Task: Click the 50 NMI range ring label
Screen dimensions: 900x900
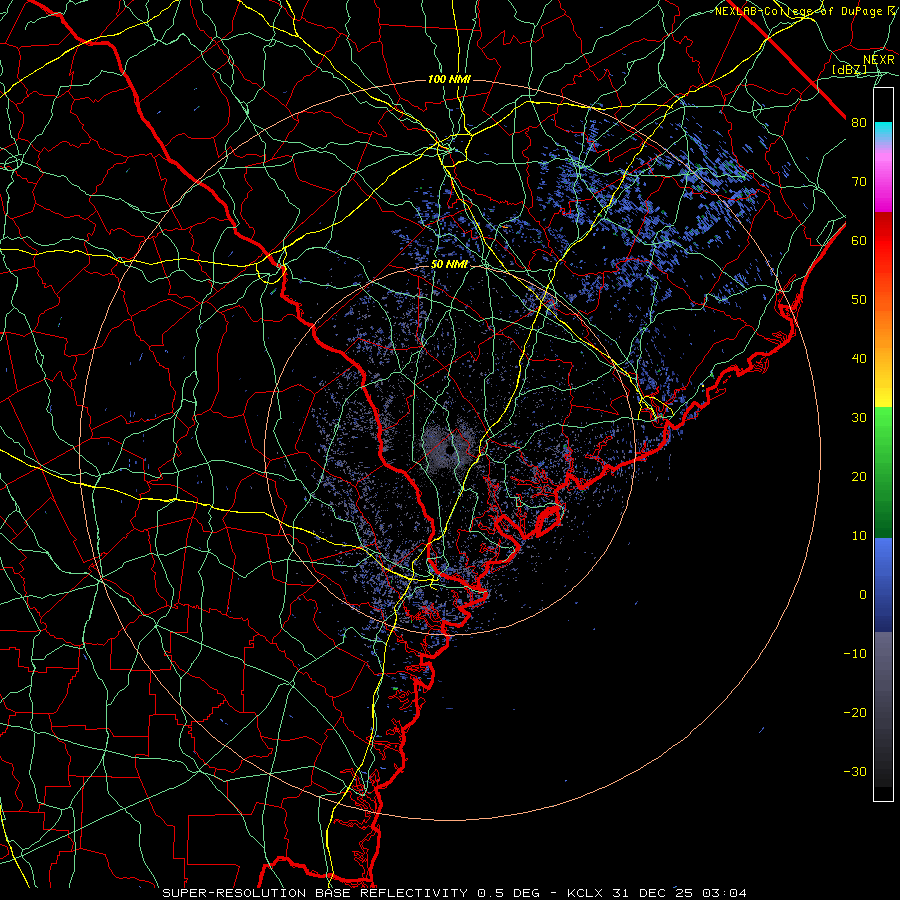Action: (449, 264)
